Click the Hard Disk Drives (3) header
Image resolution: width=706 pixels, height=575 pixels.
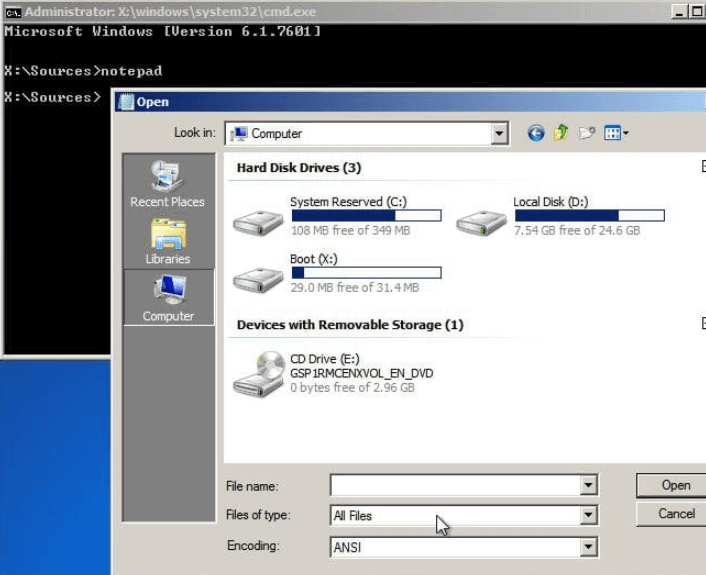tap(299, 168)
